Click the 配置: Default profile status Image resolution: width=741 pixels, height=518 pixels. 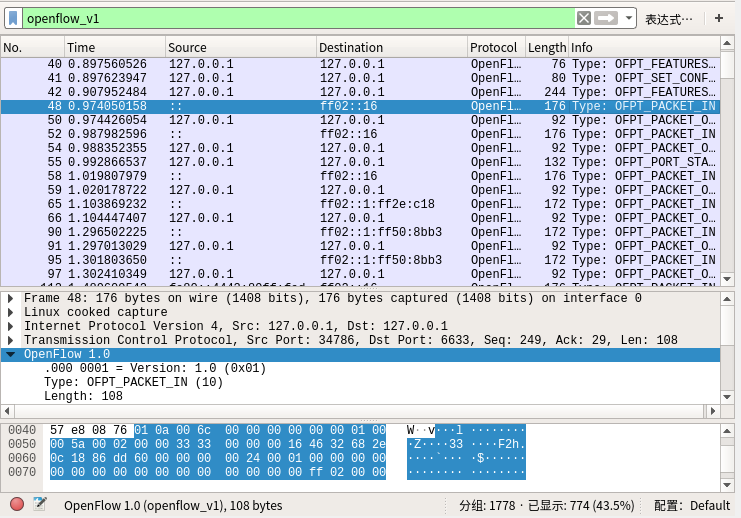[x=692, y=506]
